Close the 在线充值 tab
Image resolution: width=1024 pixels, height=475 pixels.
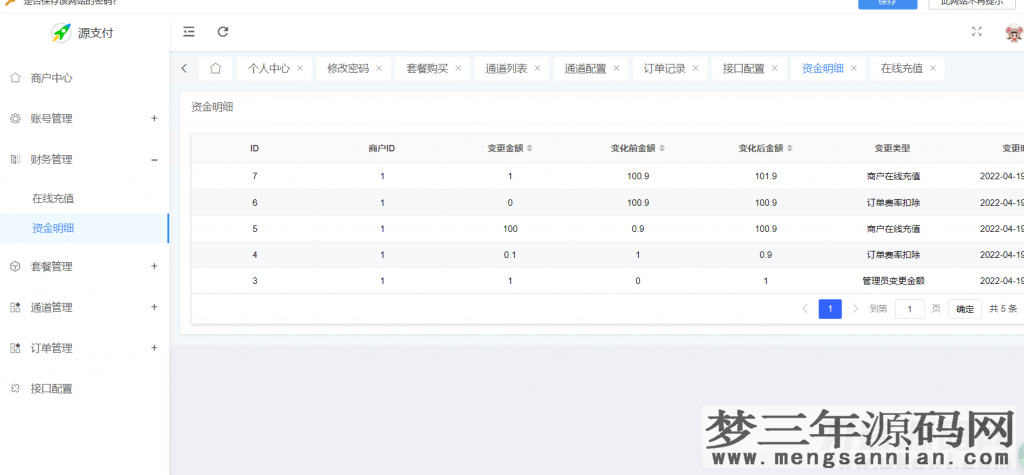[933, 68]
